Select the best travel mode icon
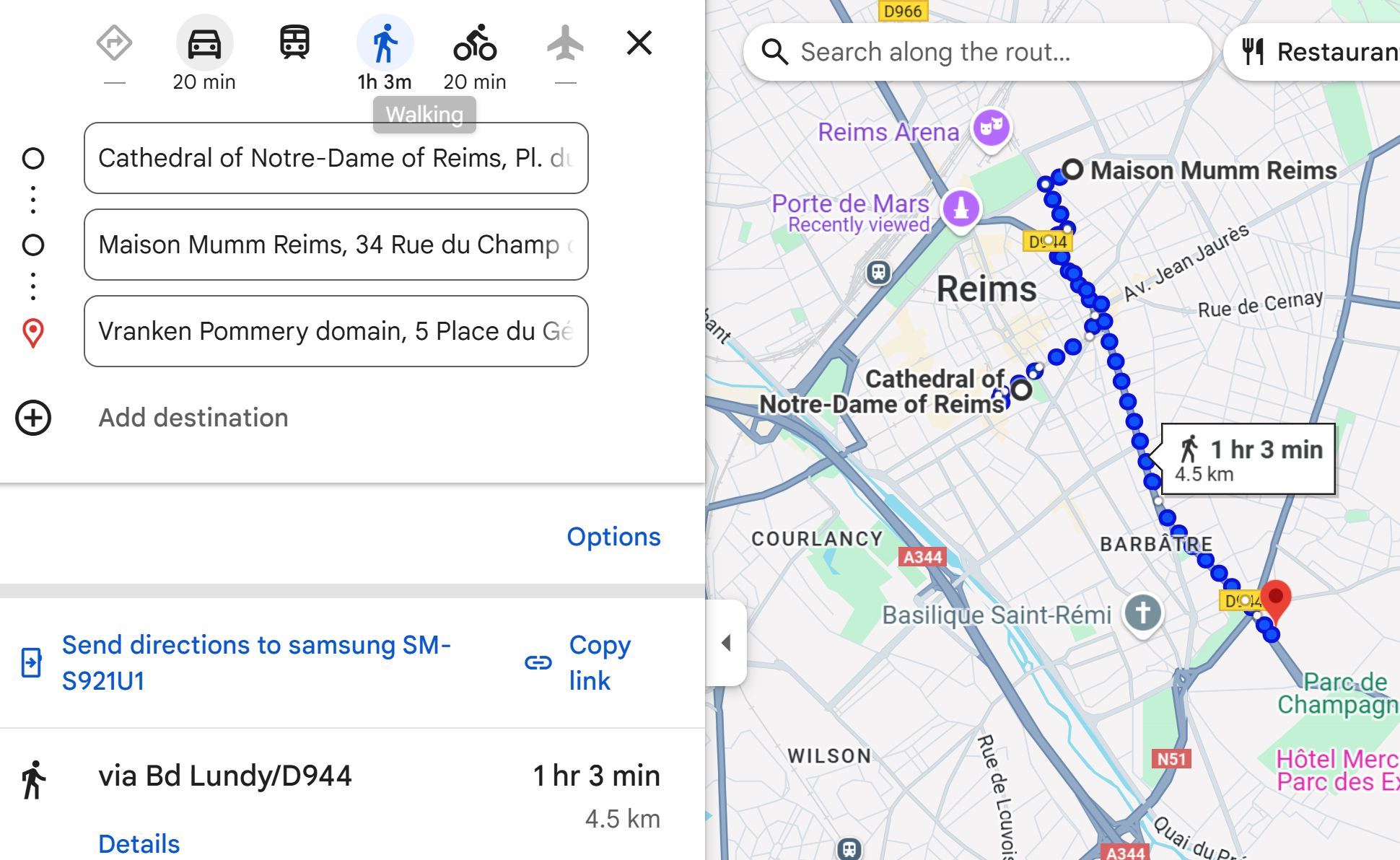The width and height of the screenshot is (1400, 860). [114, 43]
